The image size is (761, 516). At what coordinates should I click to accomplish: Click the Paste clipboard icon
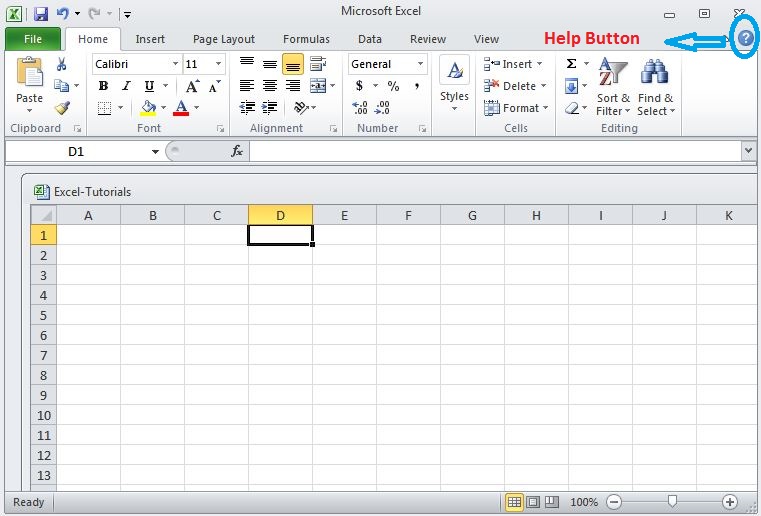tap(29, 73)
